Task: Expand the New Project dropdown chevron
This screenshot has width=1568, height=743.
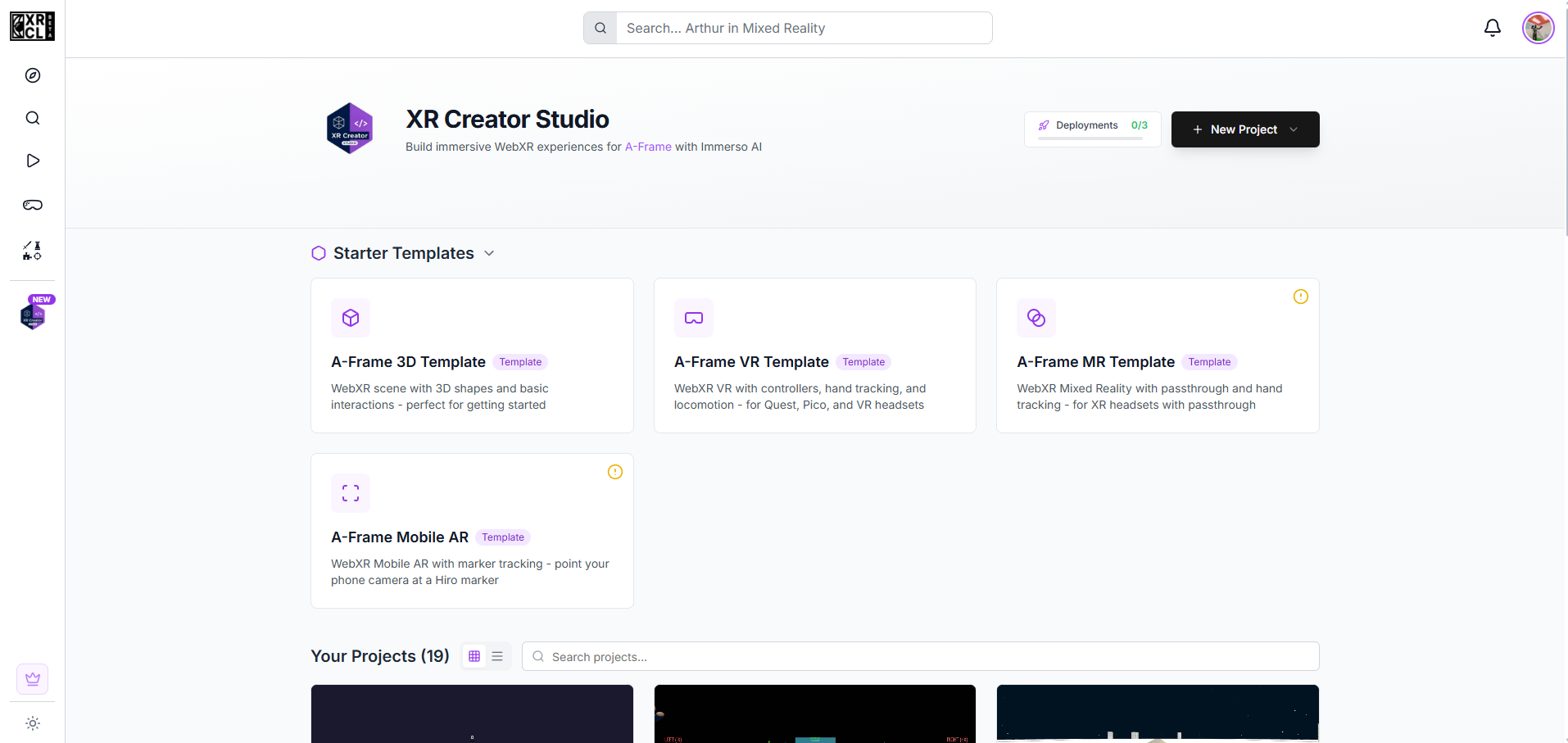Action: (x=1294, y=129)
